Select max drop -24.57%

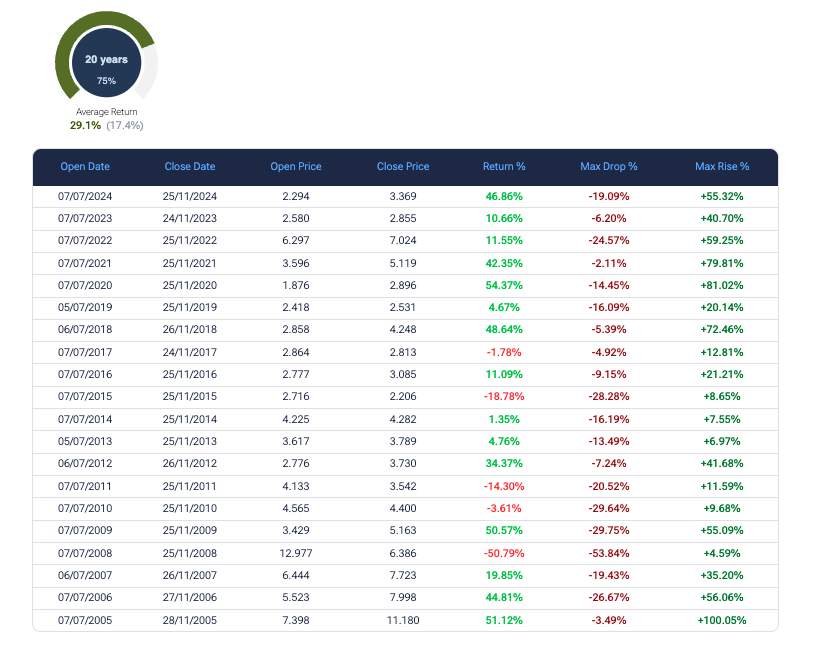tap(608, 240)
